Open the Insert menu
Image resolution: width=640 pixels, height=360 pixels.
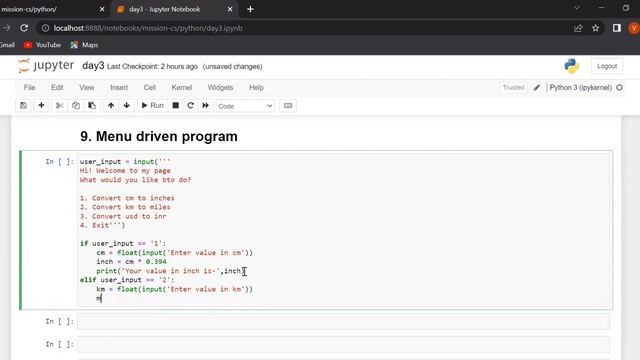point(119,87)
